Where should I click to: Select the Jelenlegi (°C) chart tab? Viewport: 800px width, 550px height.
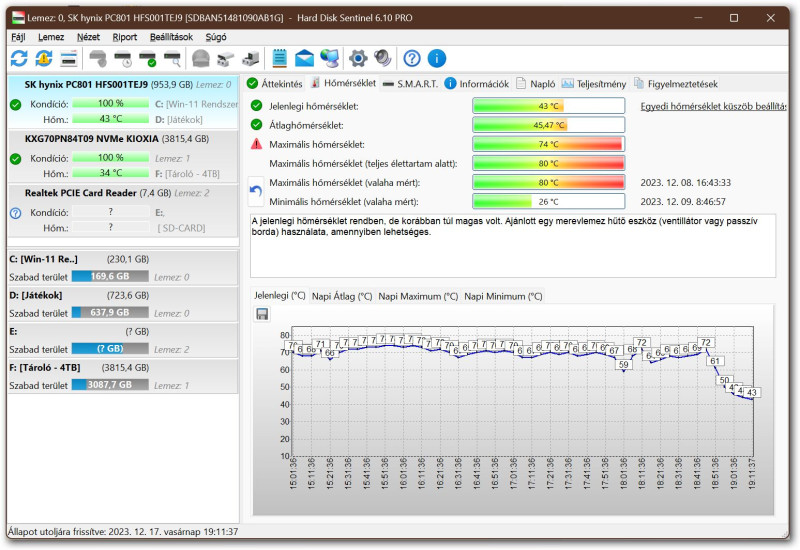point(280,295)
